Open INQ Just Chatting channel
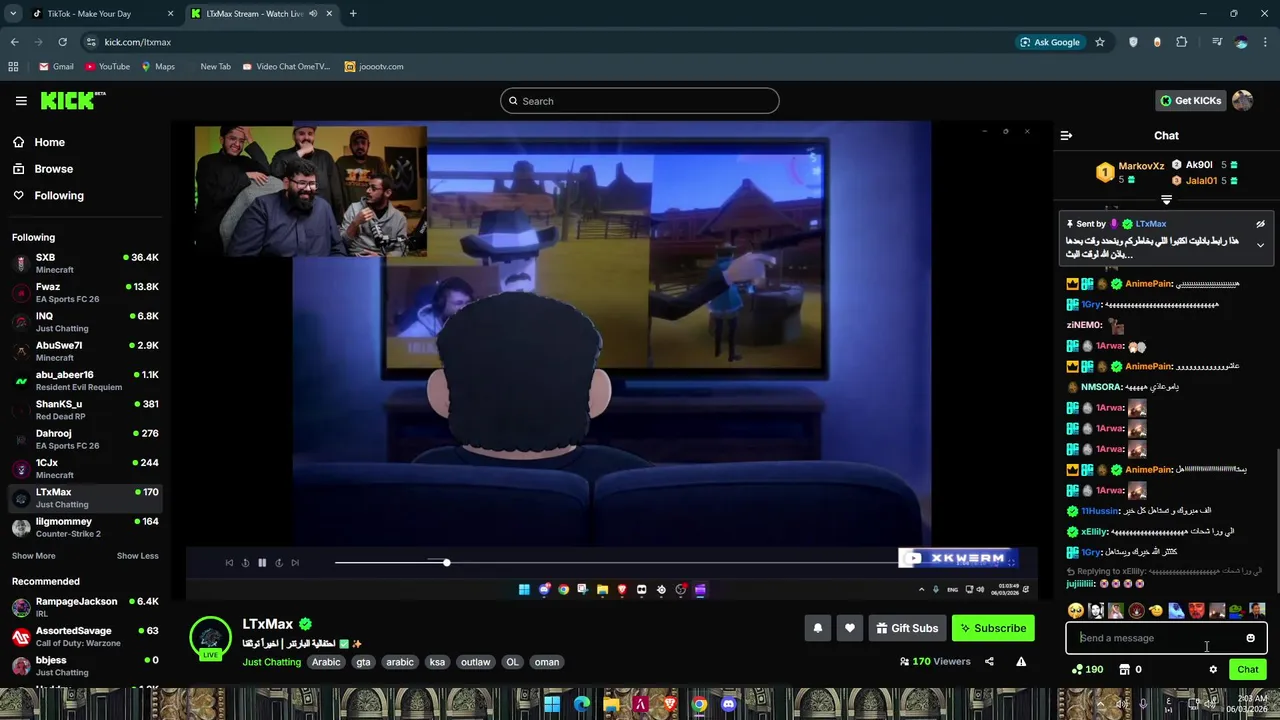Viewport: 1280px width, 720px height. coord(85,322)
